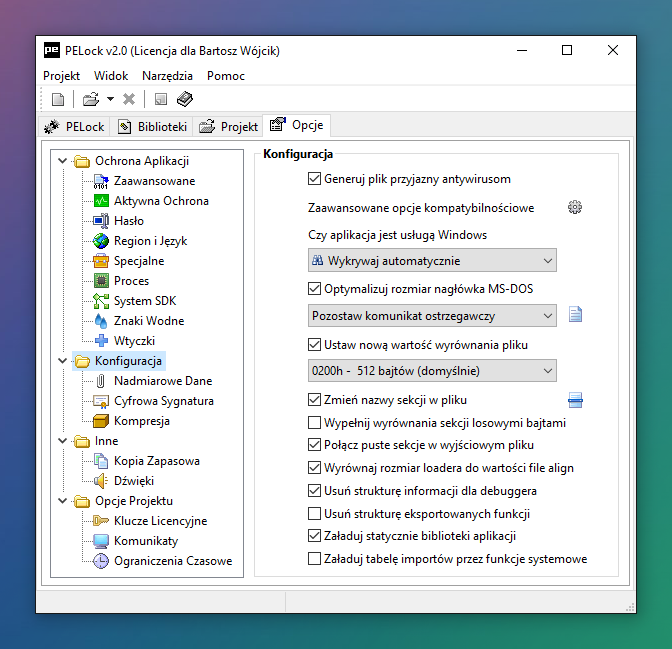672x649 pixels.
Task: Click the new project file icon
Action: tap(58, 99)
